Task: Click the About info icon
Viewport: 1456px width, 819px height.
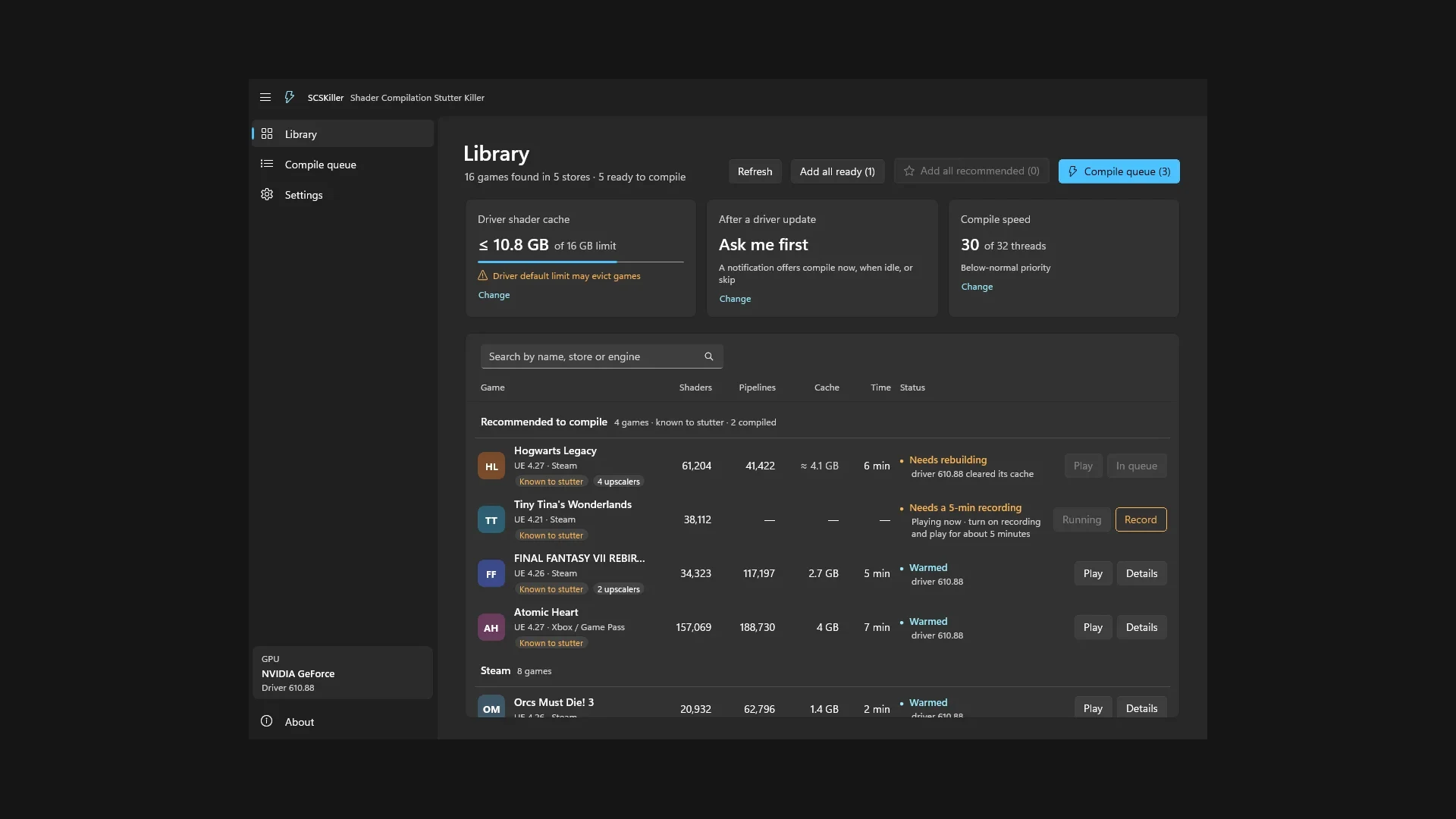Action: [267, 721]
